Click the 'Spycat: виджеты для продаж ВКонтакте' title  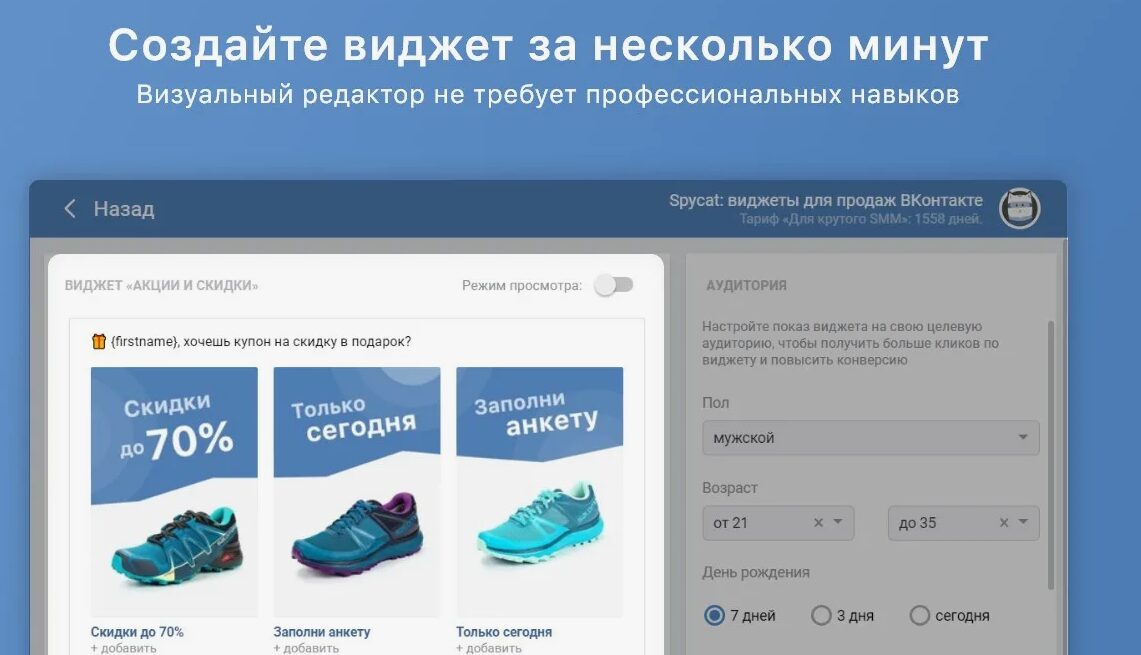pyautogui.click(x=826, y=200)
